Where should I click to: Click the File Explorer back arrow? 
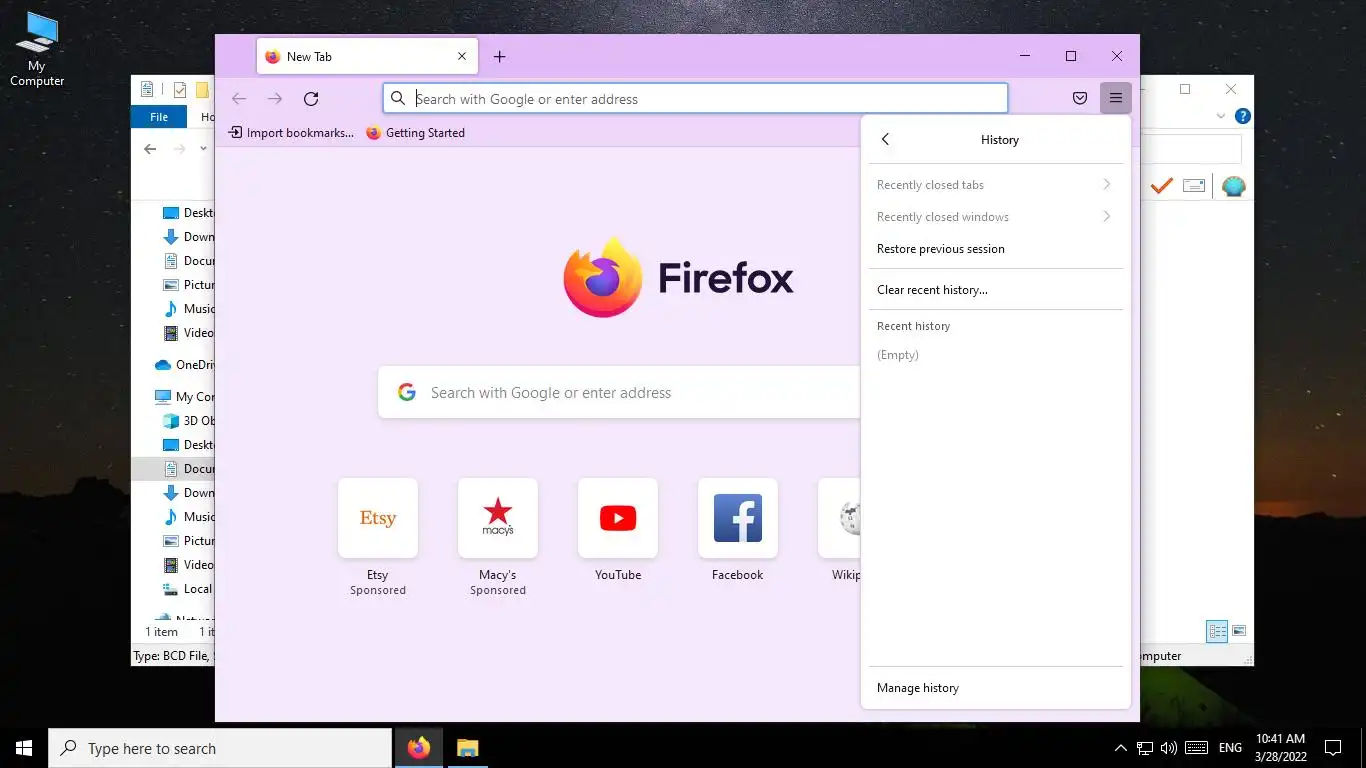(150, 149)
